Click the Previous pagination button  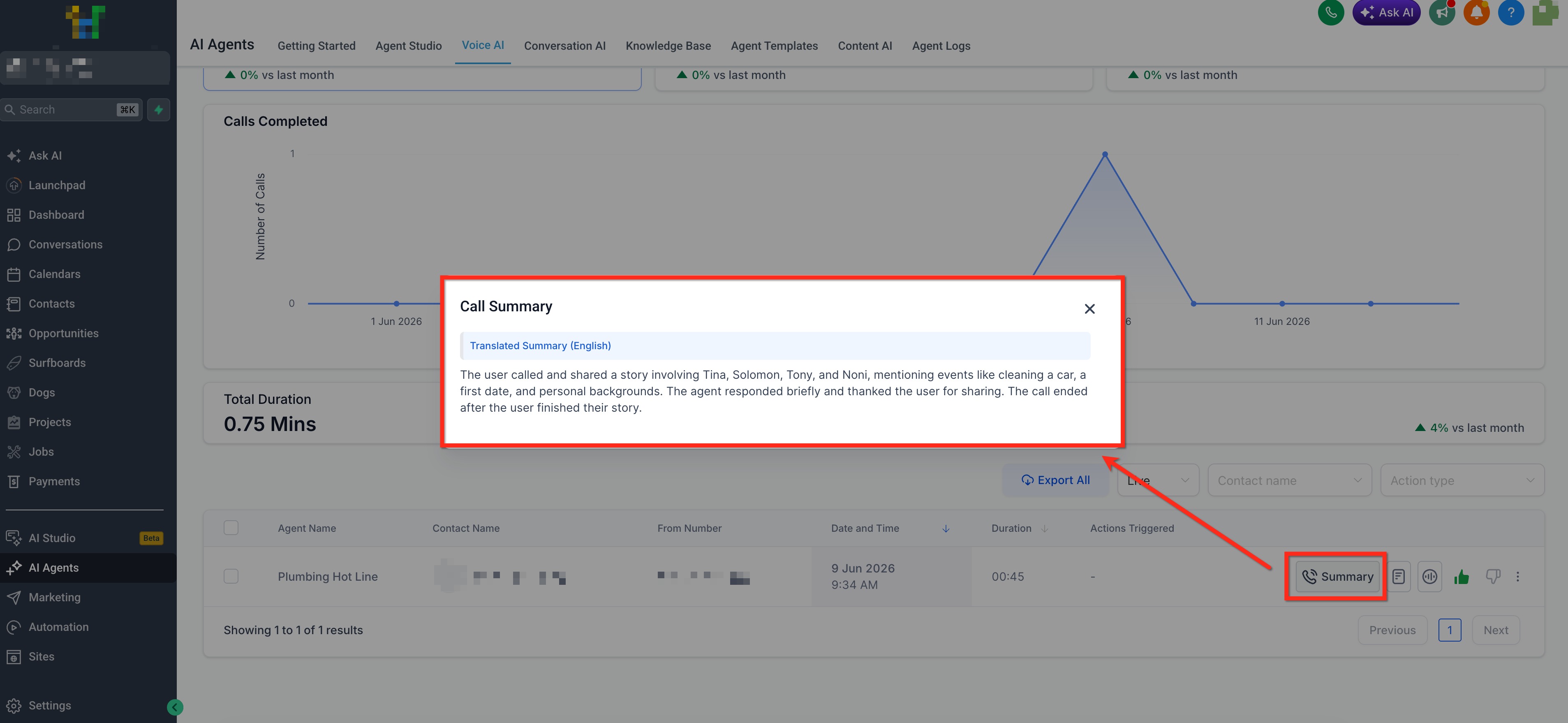pyautogui.click(x=1392, y=630)
